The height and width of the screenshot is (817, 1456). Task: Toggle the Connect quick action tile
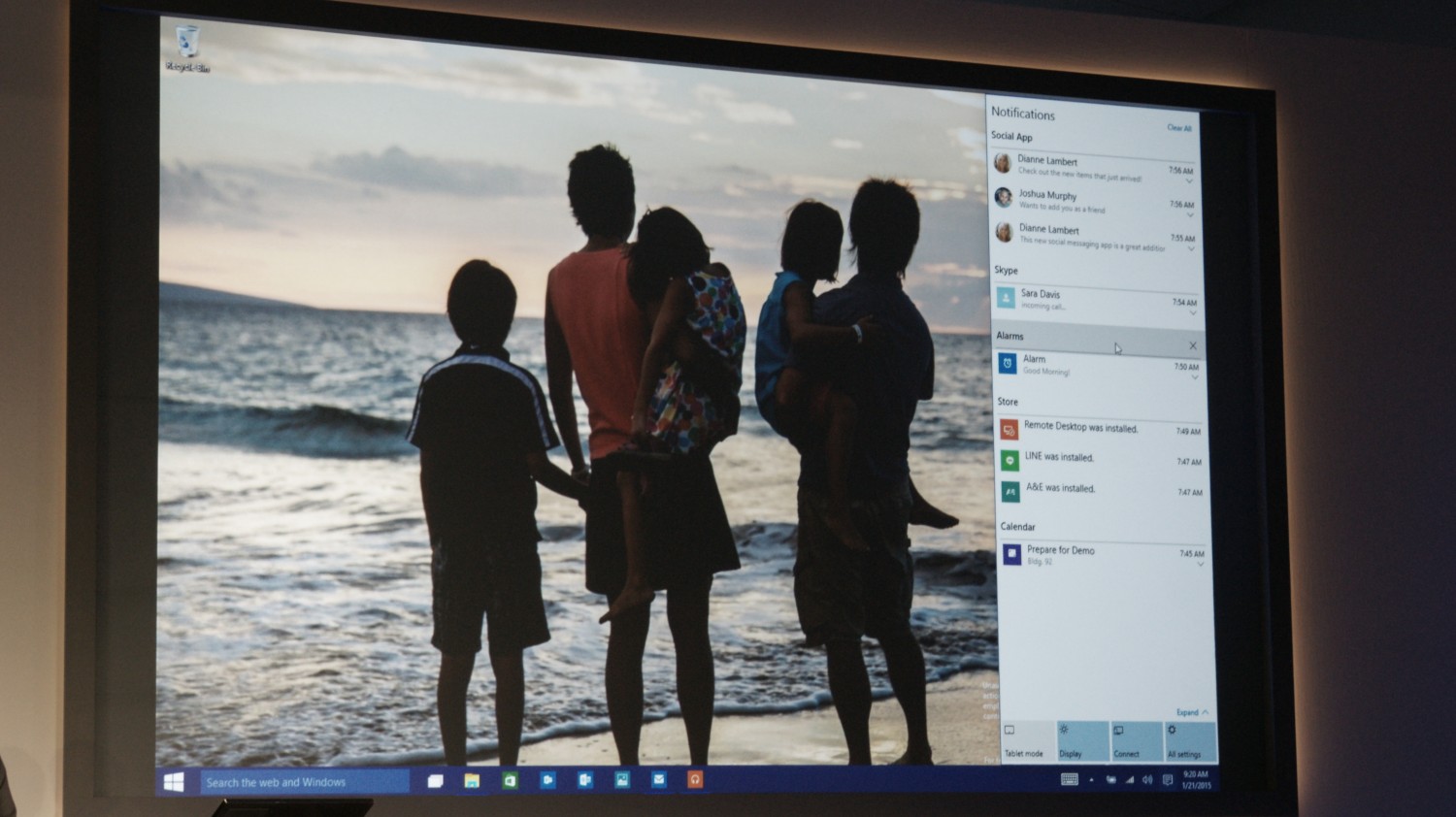(1136, 741)
